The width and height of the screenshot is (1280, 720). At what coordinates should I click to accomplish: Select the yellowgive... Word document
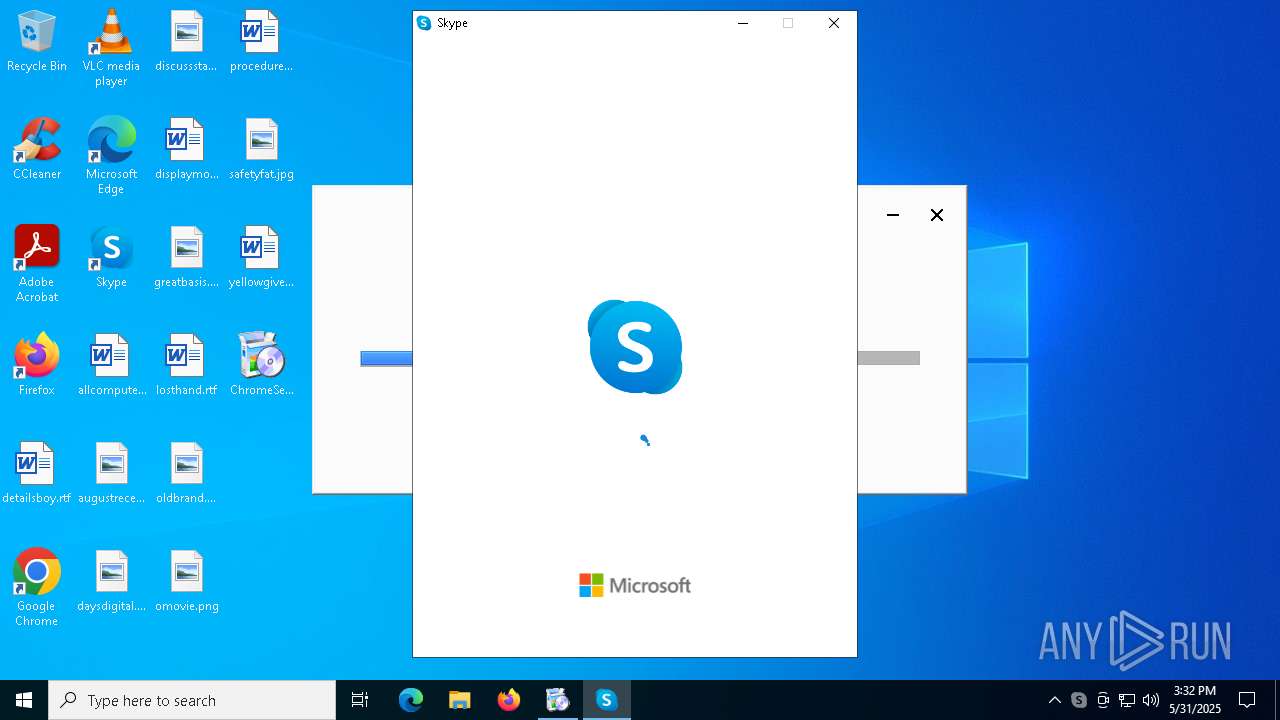(x=261, y=258)
